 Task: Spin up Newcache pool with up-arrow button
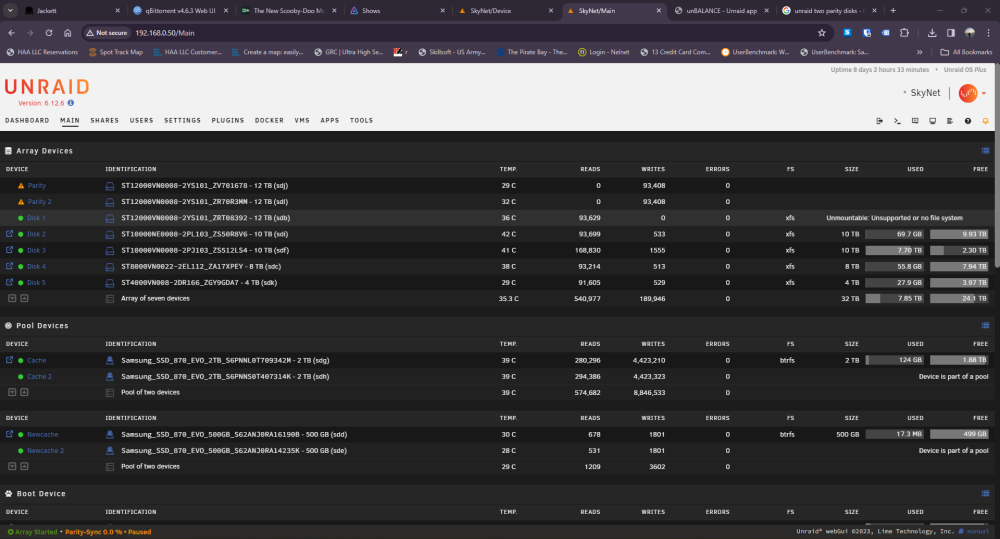coord(24,466)
